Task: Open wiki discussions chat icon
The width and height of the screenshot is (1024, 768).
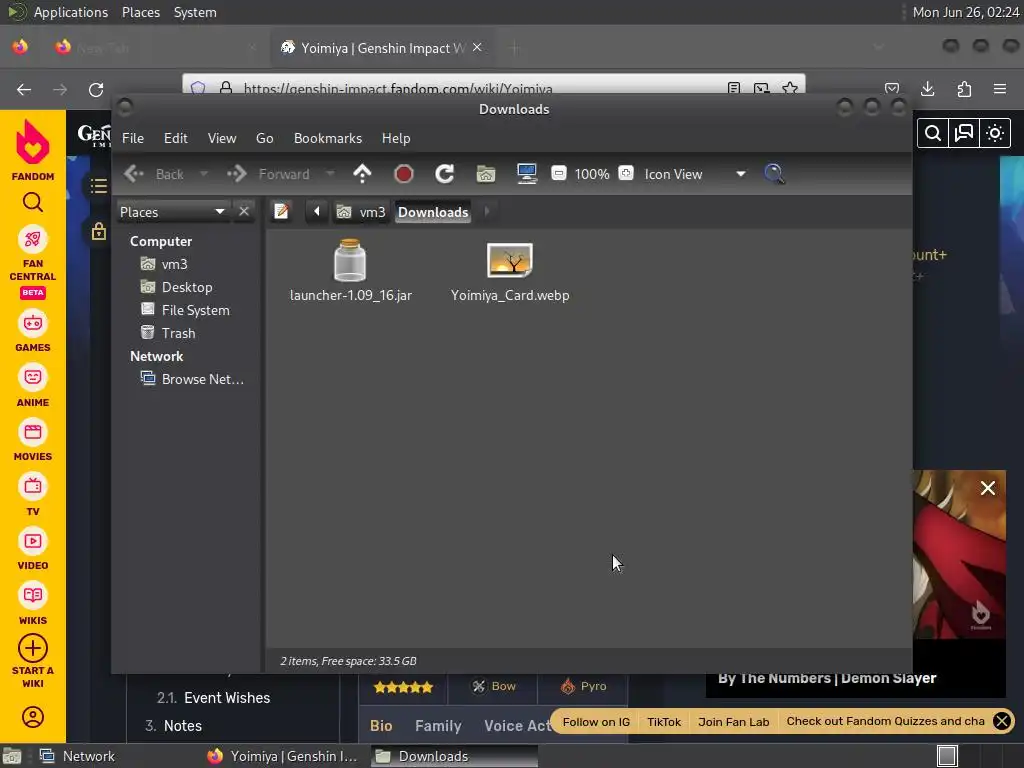Action: click(964, 133)
